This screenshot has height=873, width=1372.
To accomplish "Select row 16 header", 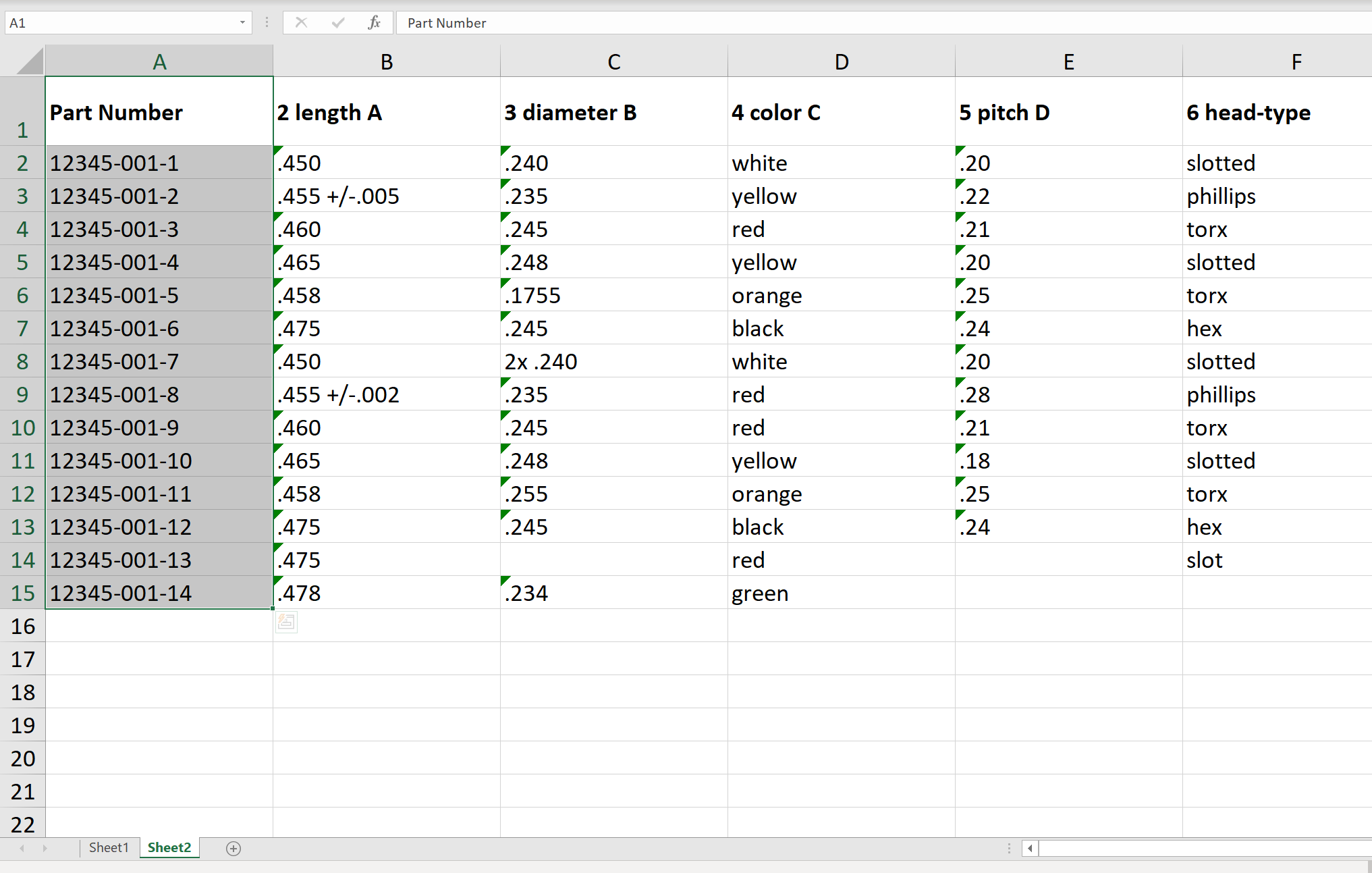I will click(23, 626).
